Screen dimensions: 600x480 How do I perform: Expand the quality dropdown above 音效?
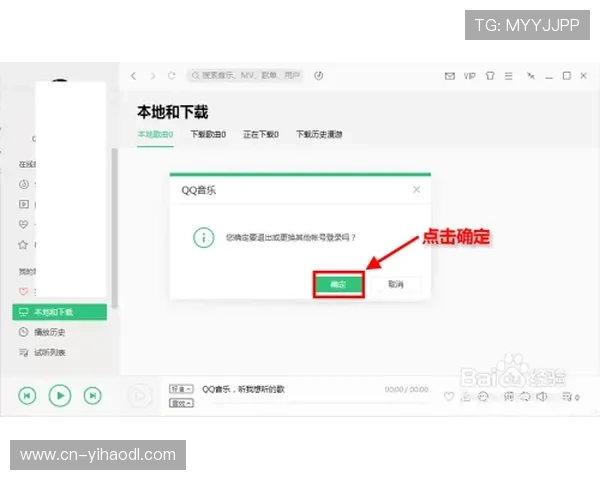pos(181,389)
